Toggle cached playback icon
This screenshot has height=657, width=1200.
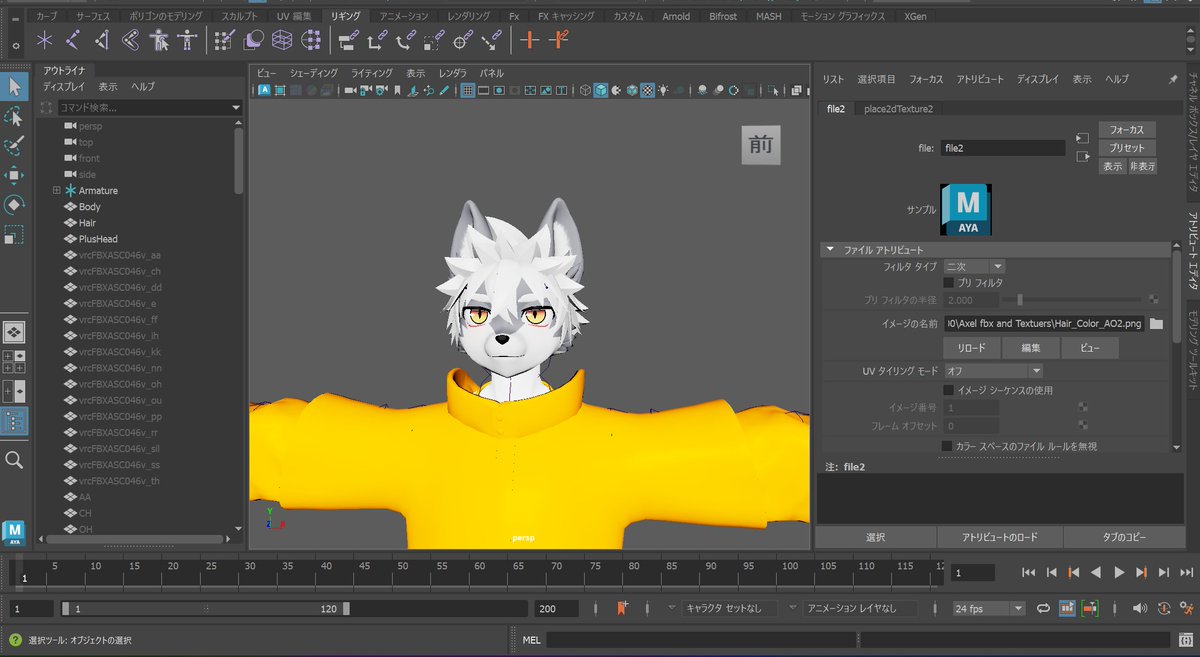1066,608
